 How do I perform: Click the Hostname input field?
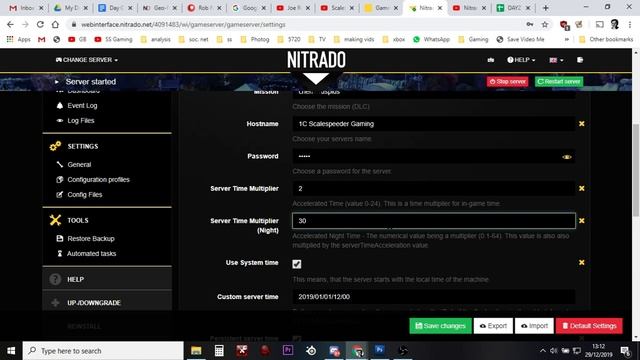[x=433, y=124]
